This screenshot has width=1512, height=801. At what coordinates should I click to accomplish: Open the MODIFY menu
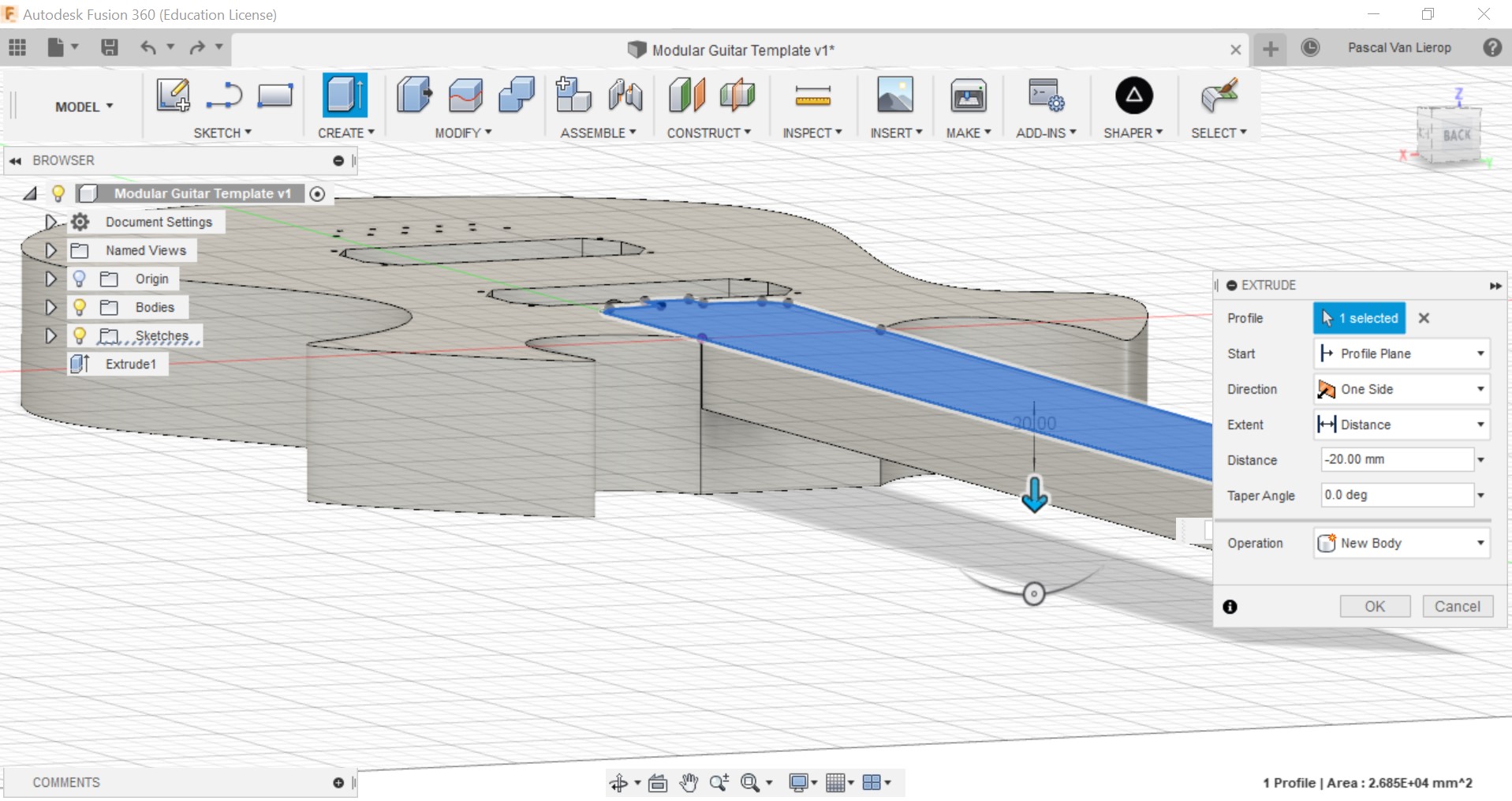(463, 133)
